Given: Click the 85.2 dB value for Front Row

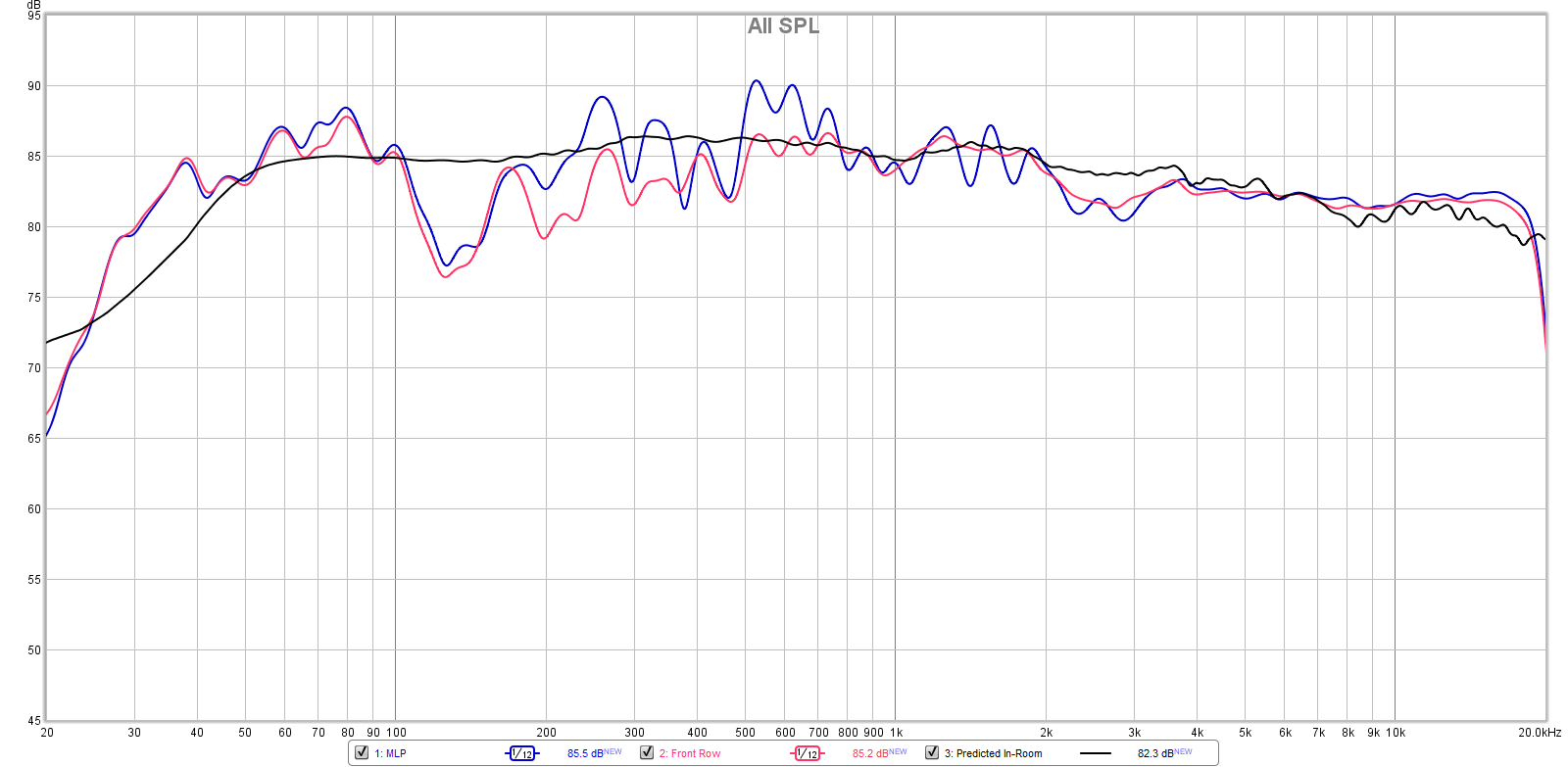Looking at the screenshot, I should [x=870, y=753].
